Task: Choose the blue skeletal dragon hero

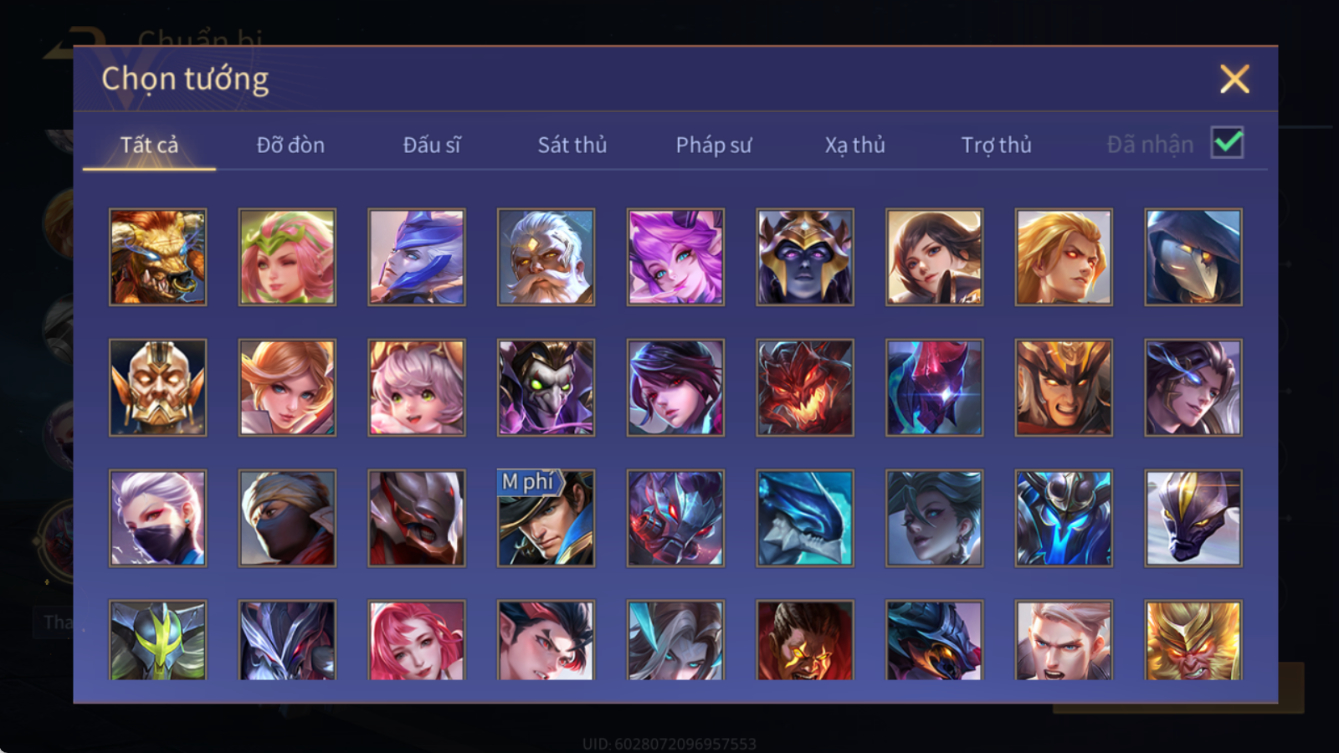Action: pyautogui.click(x=805, y=518)
